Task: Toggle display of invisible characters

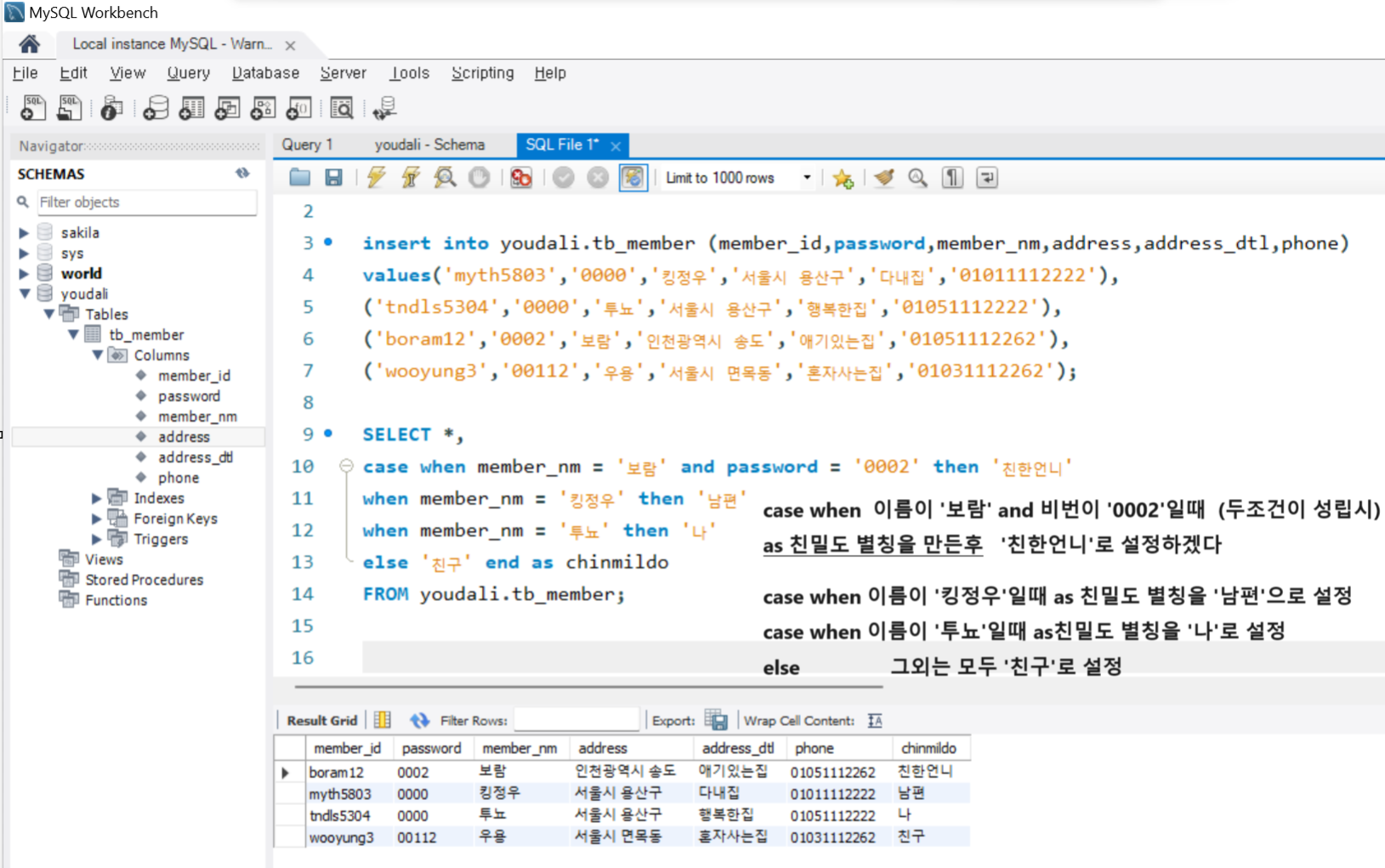Action: coord(952,178)
